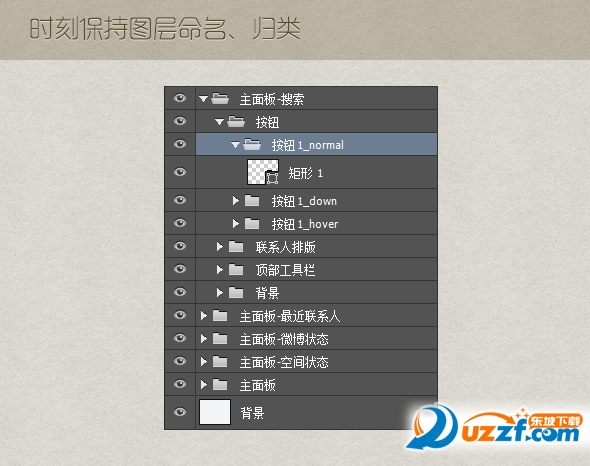Expand the 主面板-微博状态 group
Viewport: 590px width, 466px height.
click(x=204, y=339)
